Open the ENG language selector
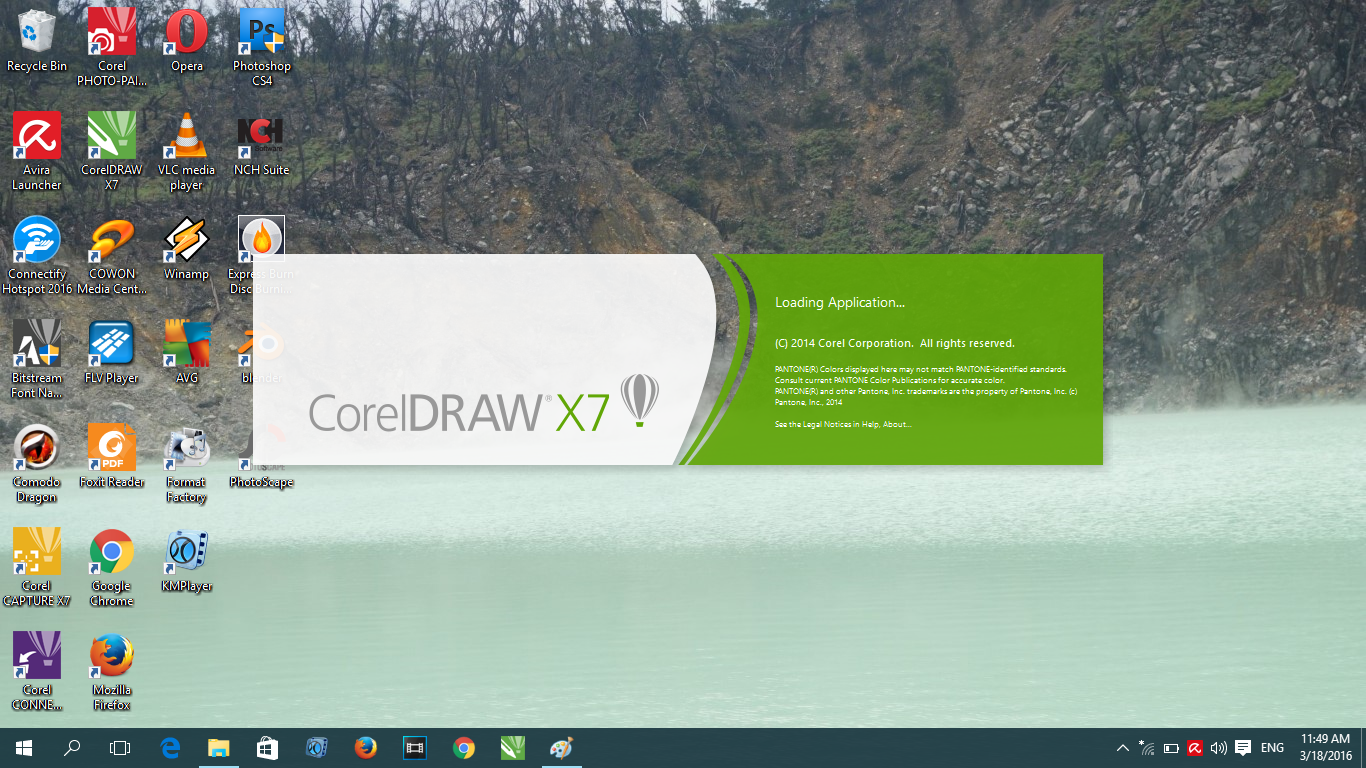The width and height of the screenshot is (1366, 768). pos(1271,747)
